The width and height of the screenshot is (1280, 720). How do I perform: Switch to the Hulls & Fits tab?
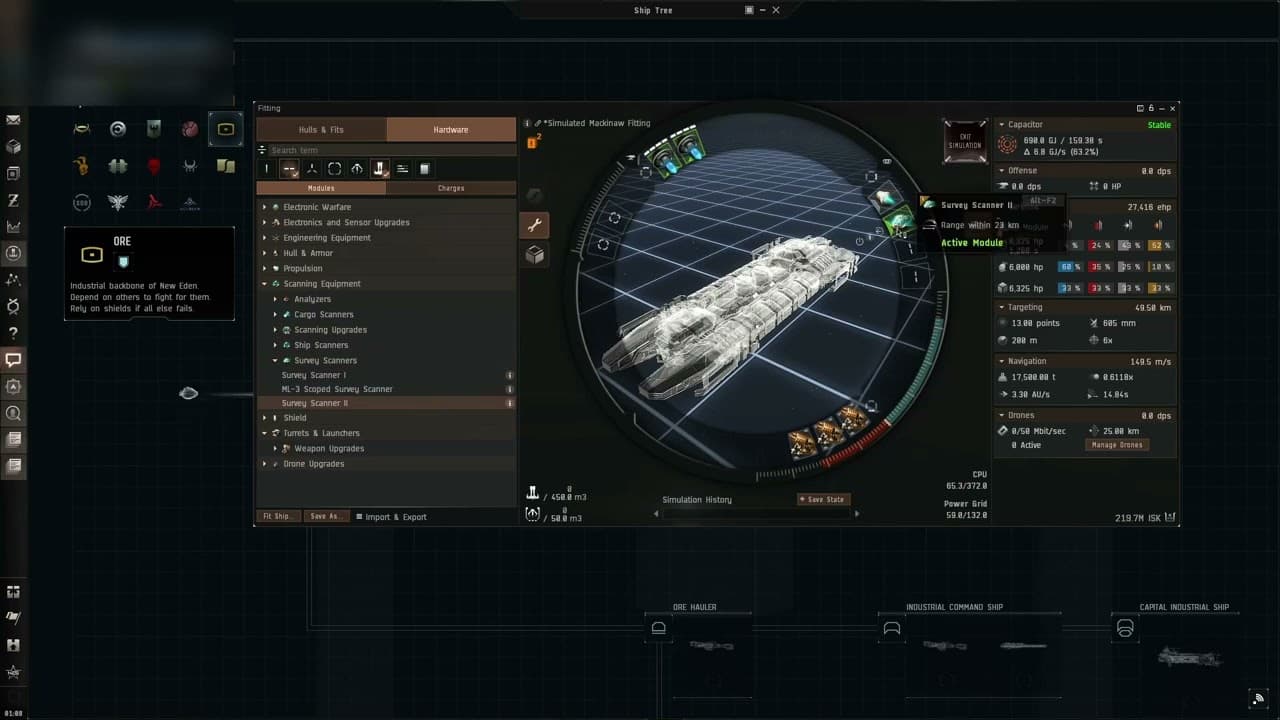[321, 130]
